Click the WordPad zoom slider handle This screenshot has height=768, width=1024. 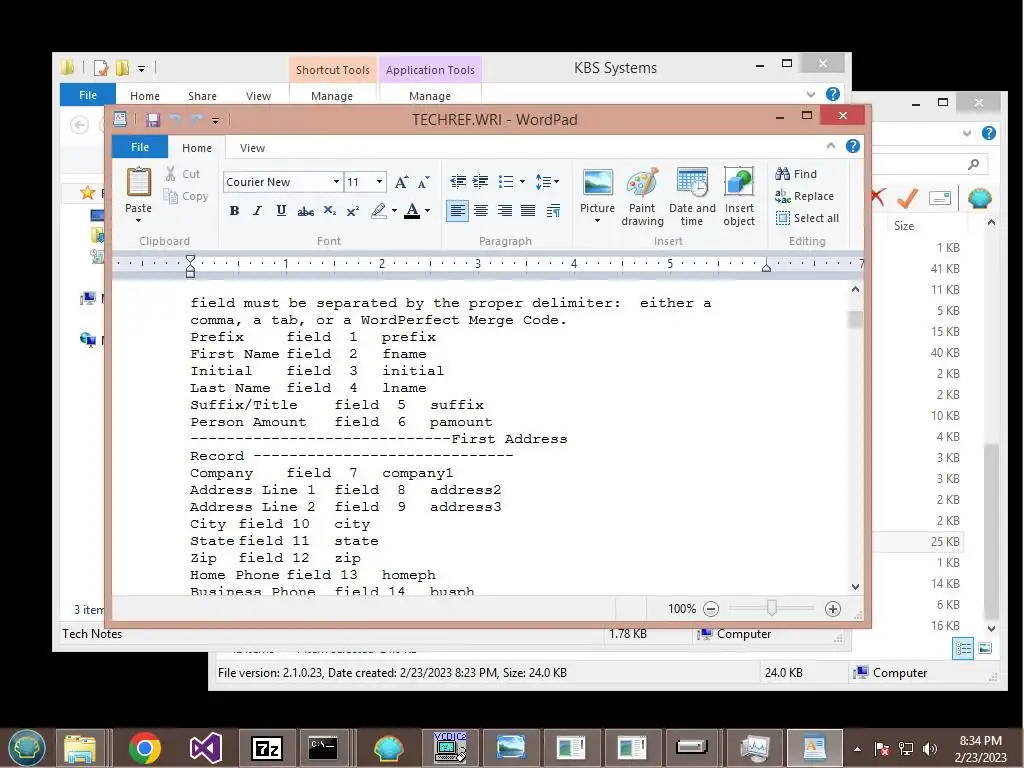[x=771, y=608]
